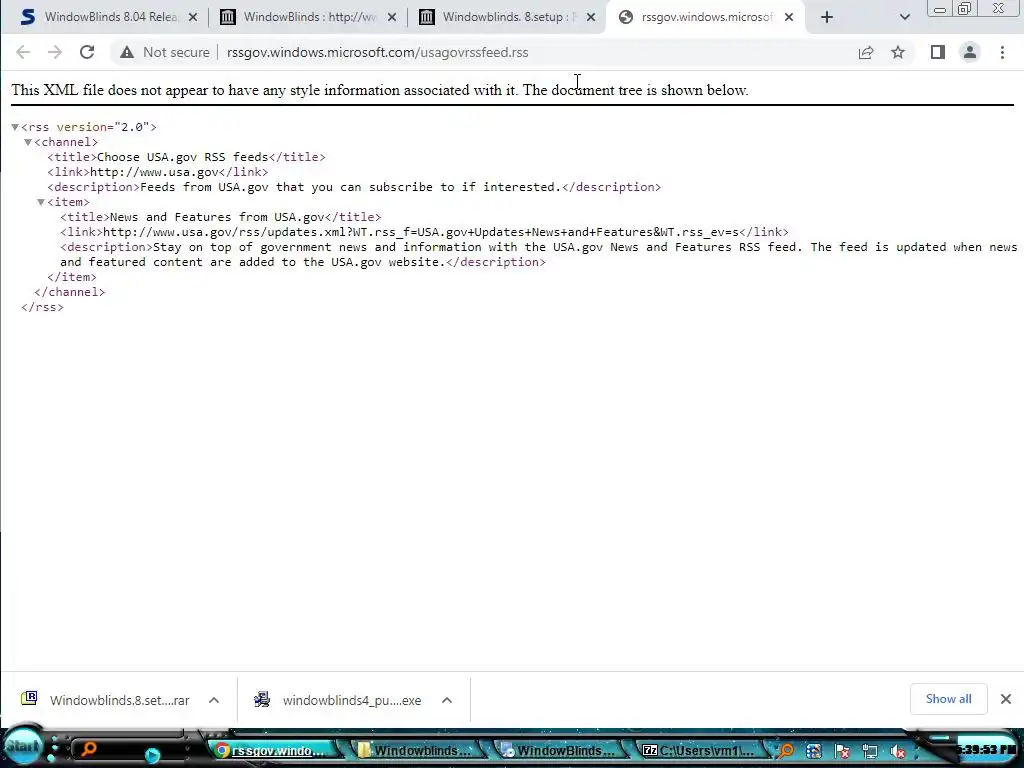Select the rssgov.windows.microsoft tab
The image size is (1024, 768).
(x=705, y=17)
